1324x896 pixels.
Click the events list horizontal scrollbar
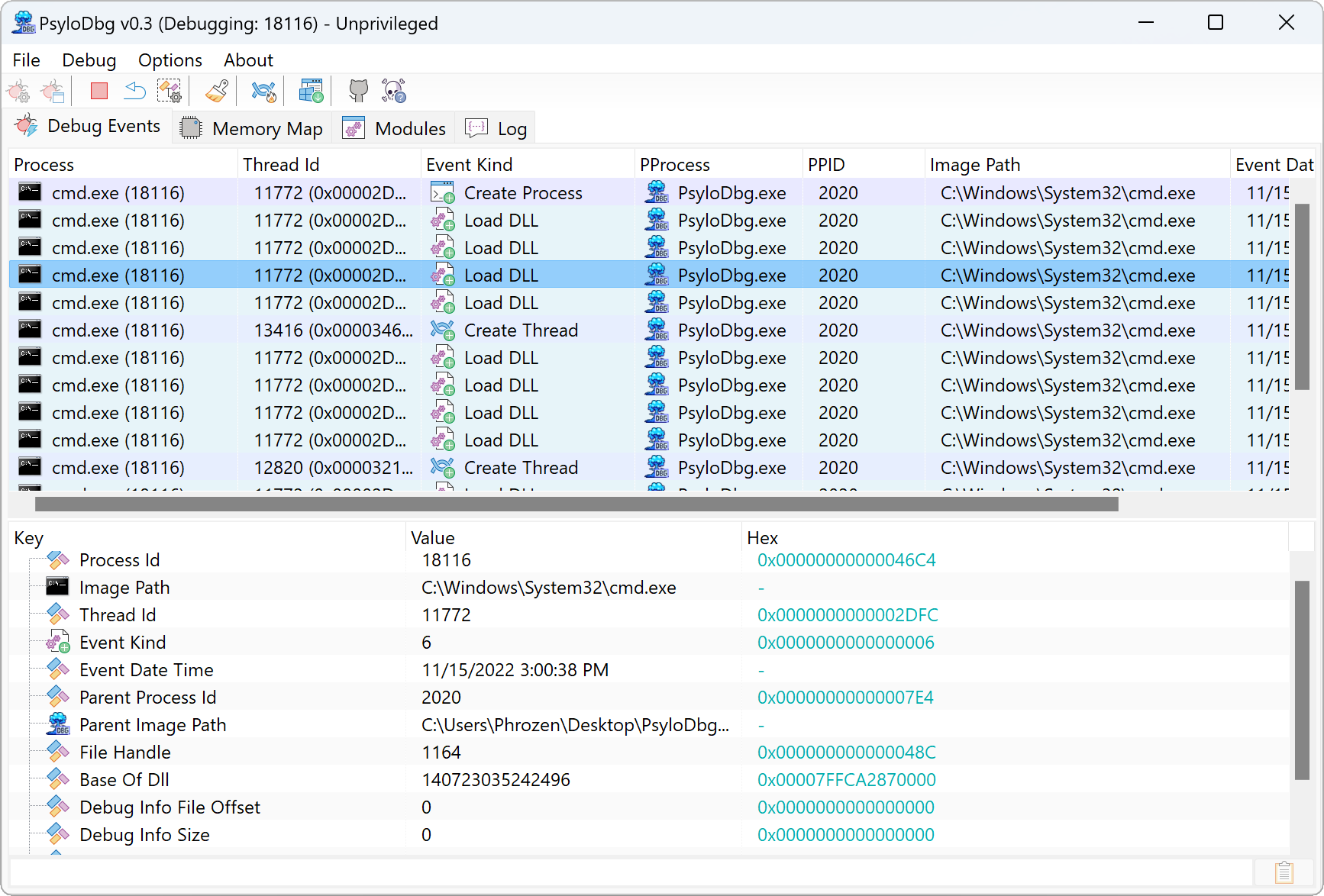click(576, 504)
